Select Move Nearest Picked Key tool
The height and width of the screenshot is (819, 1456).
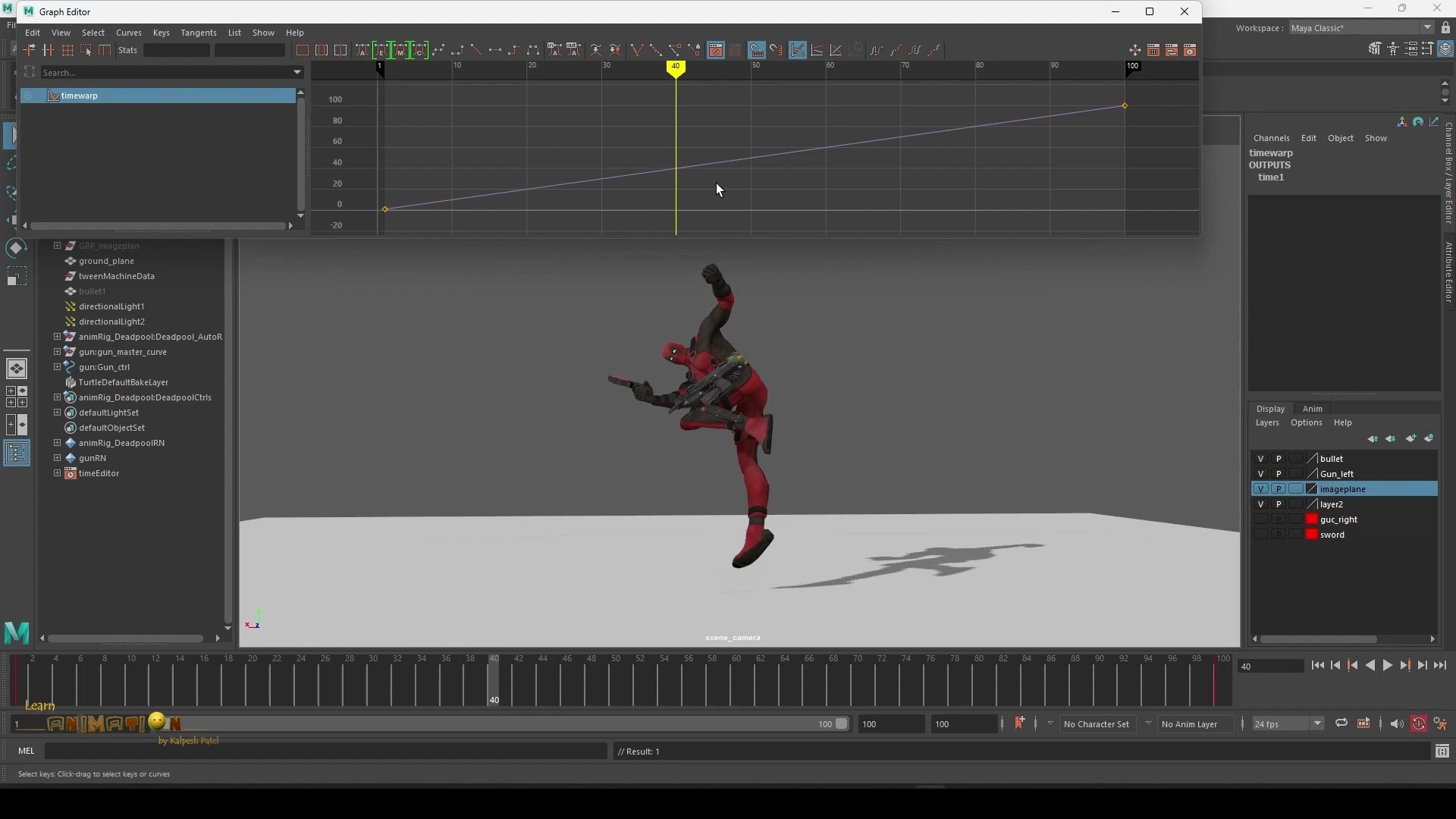point(29,50)
